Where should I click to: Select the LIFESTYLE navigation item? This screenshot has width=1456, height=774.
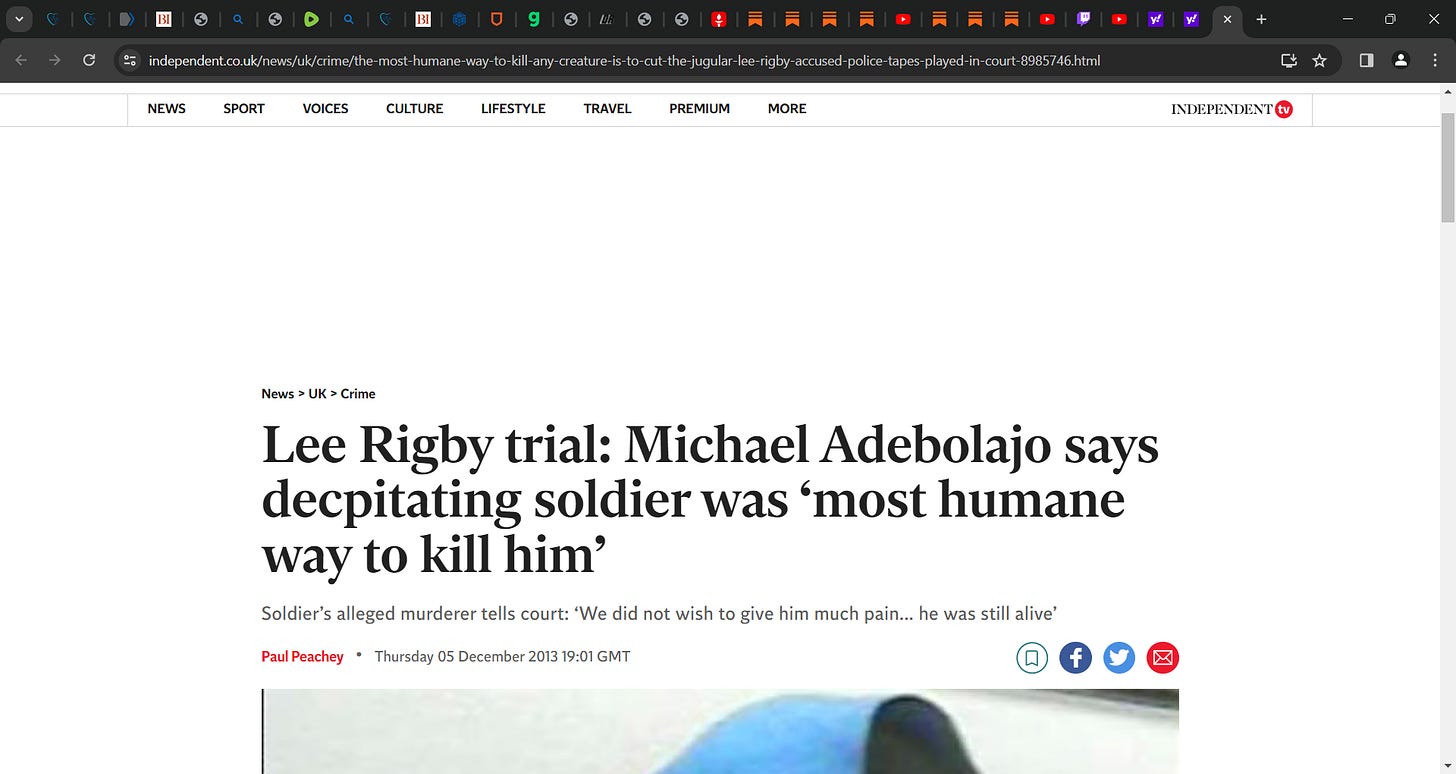point(513,109)
